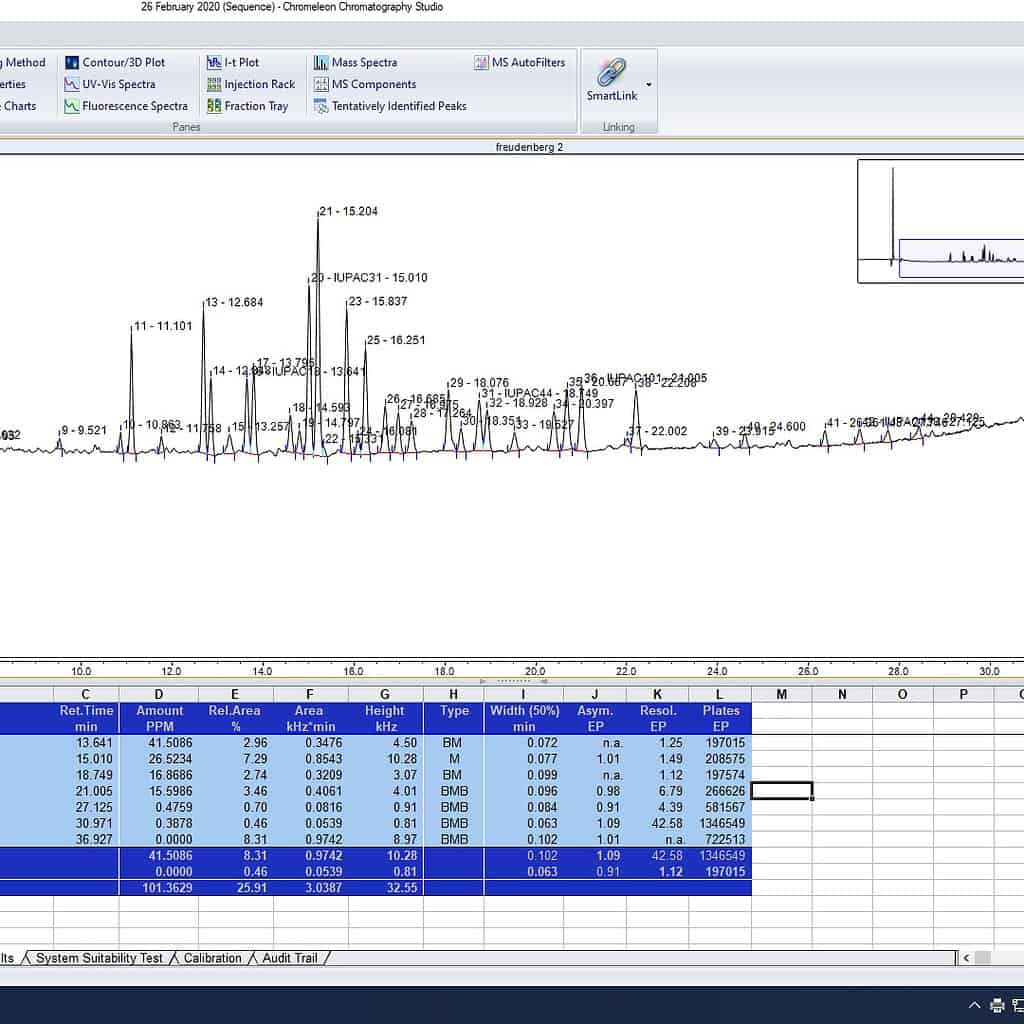
Task: Click the SmartLink chain icon
Action: point(611,73)
